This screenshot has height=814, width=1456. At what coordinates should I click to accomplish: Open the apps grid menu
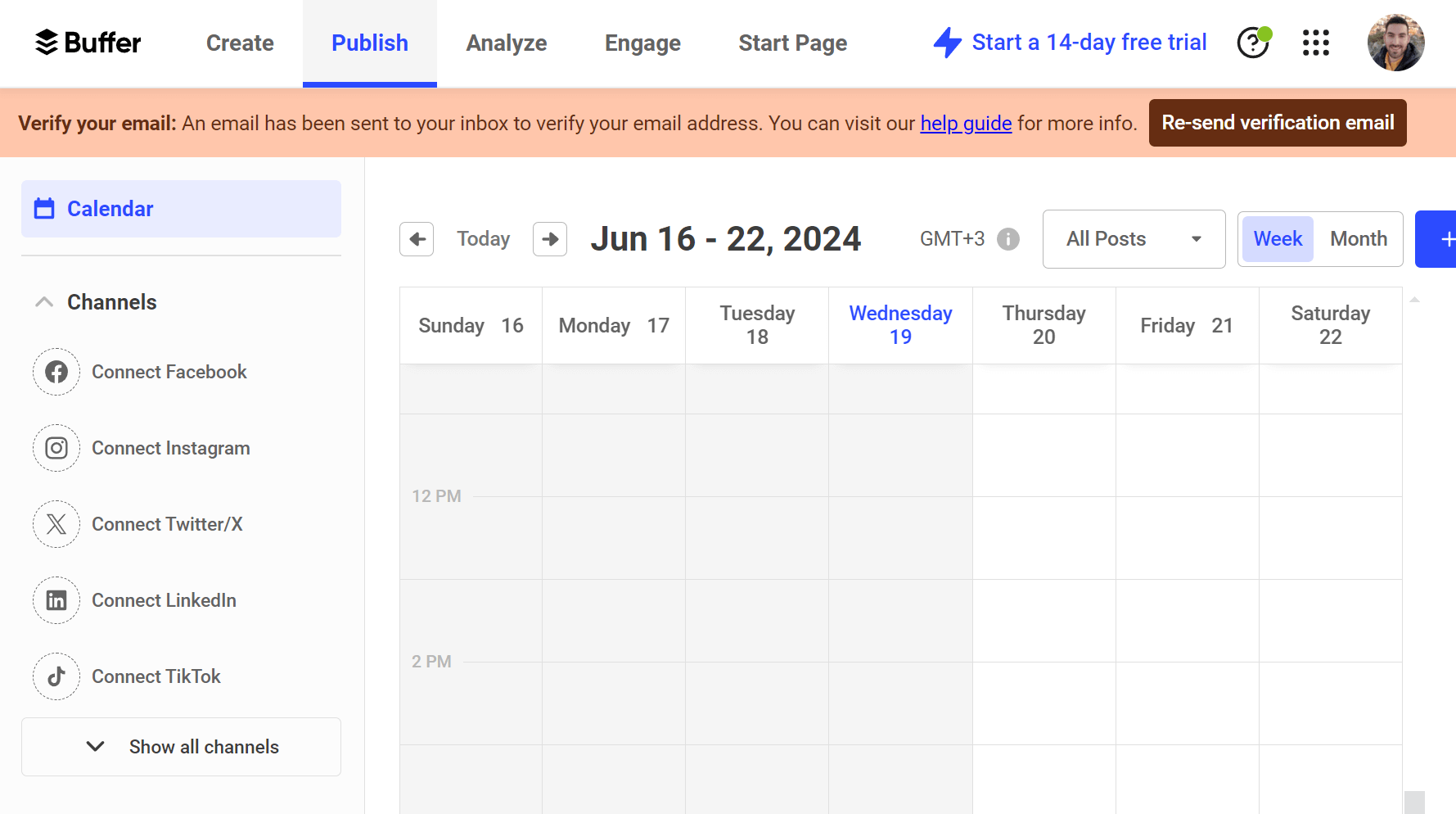pos(1316,43)
